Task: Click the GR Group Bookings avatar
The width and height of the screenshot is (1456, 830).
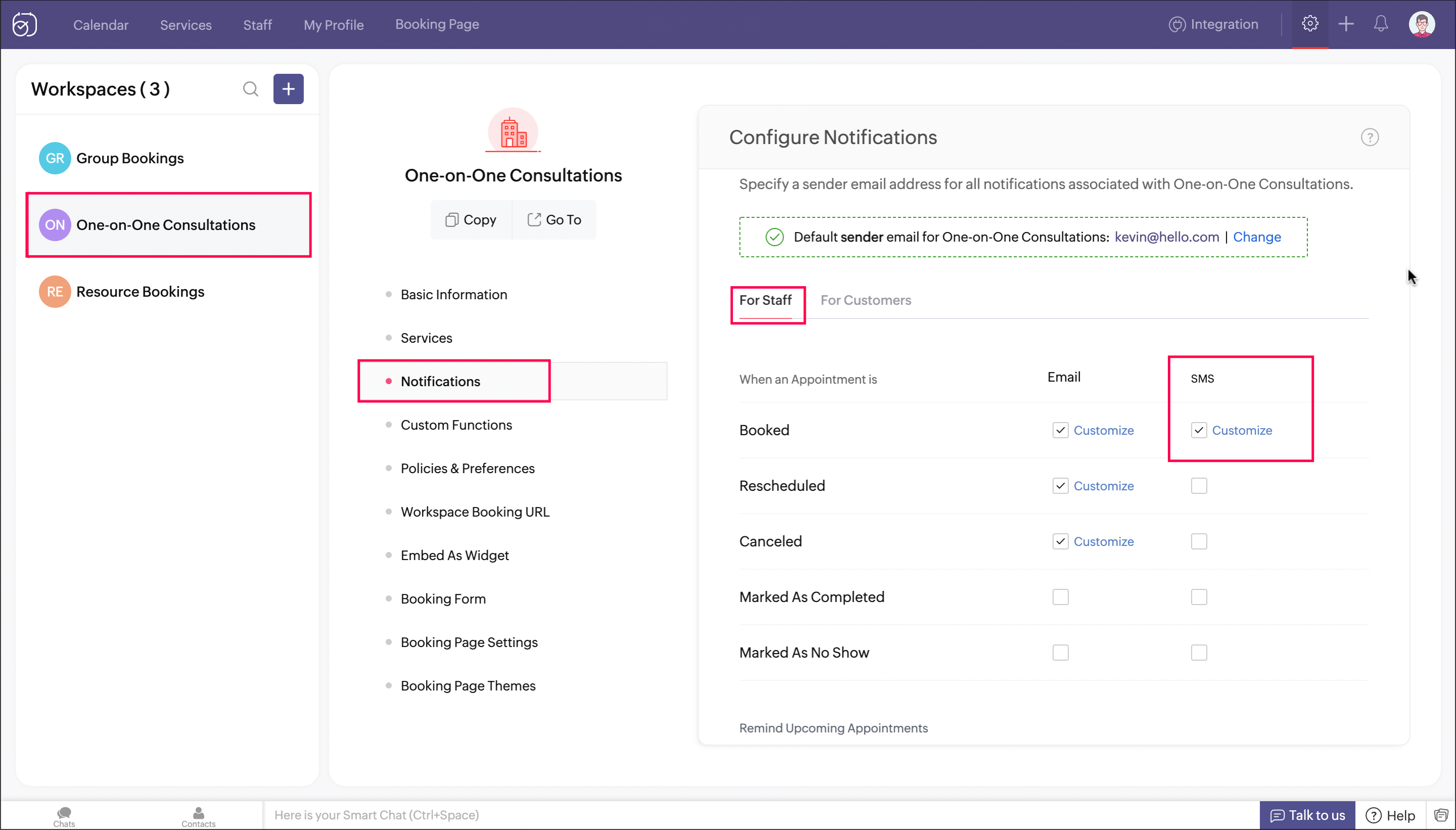Action: (x=55, y=158)
